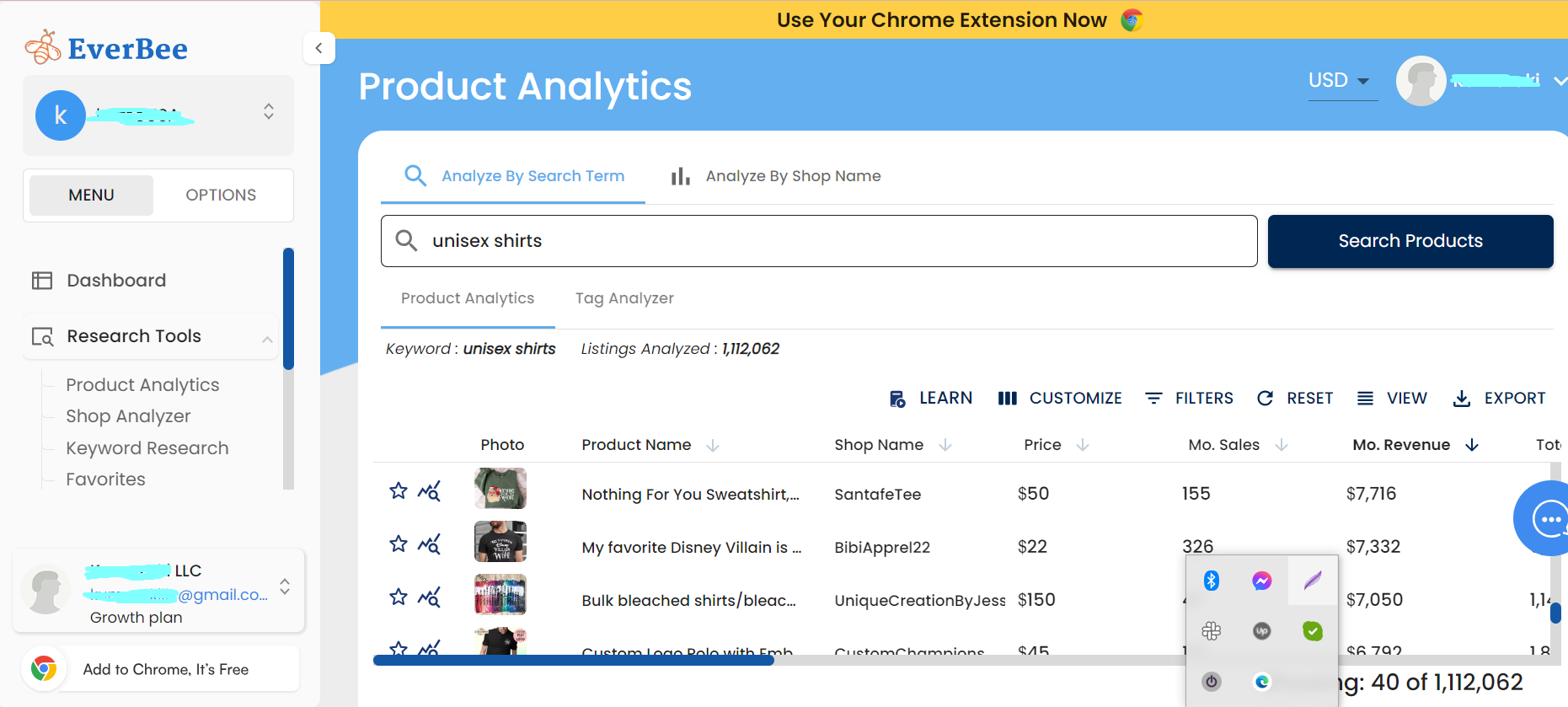Expand the LLC Growth plan account switcher
This screenshot has height=707, width=1568.
pyautogui.click(x=285, y=586)
